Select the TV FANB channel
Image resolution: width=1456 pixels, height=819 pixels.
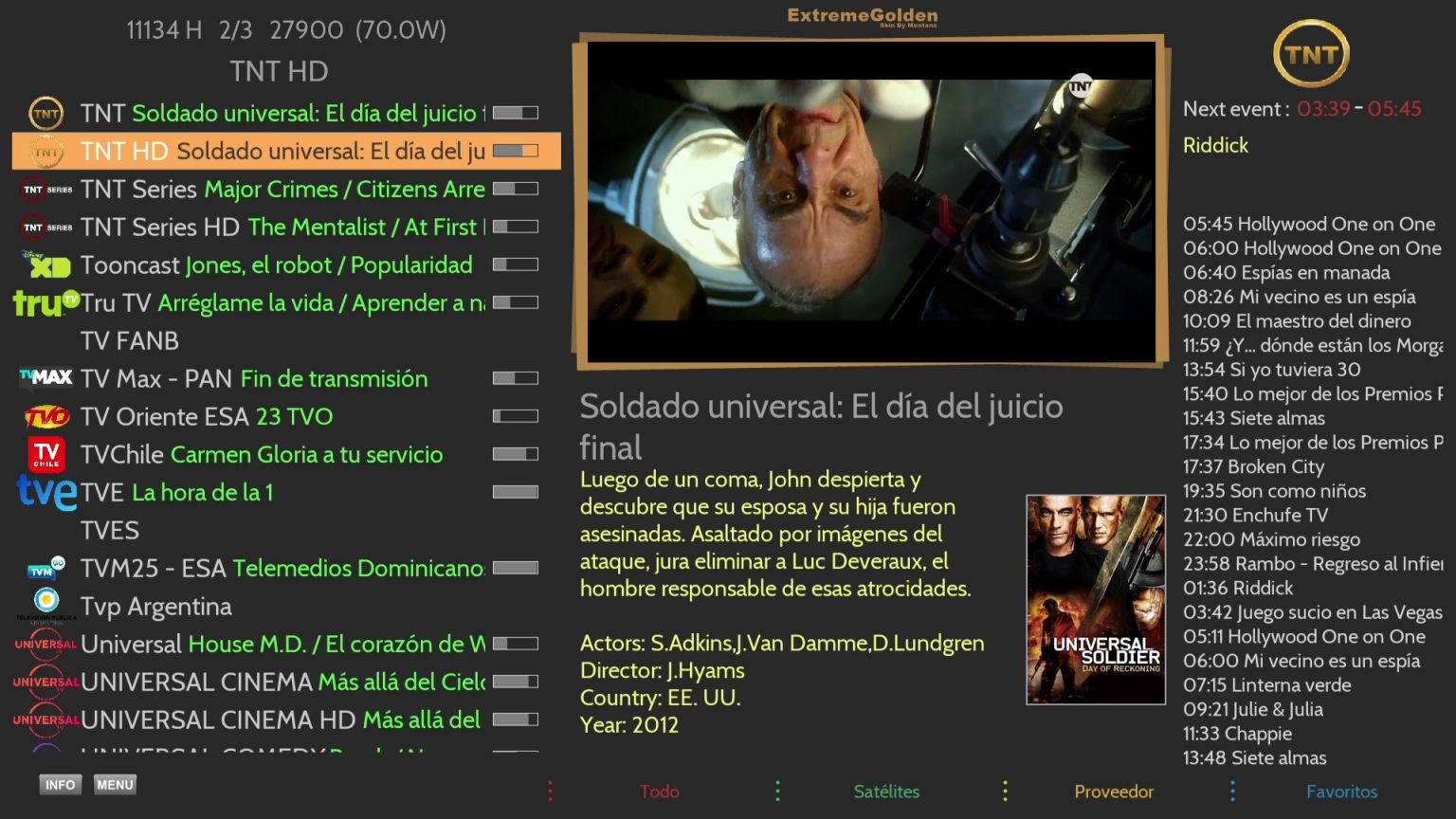click(x=285, y=341)
